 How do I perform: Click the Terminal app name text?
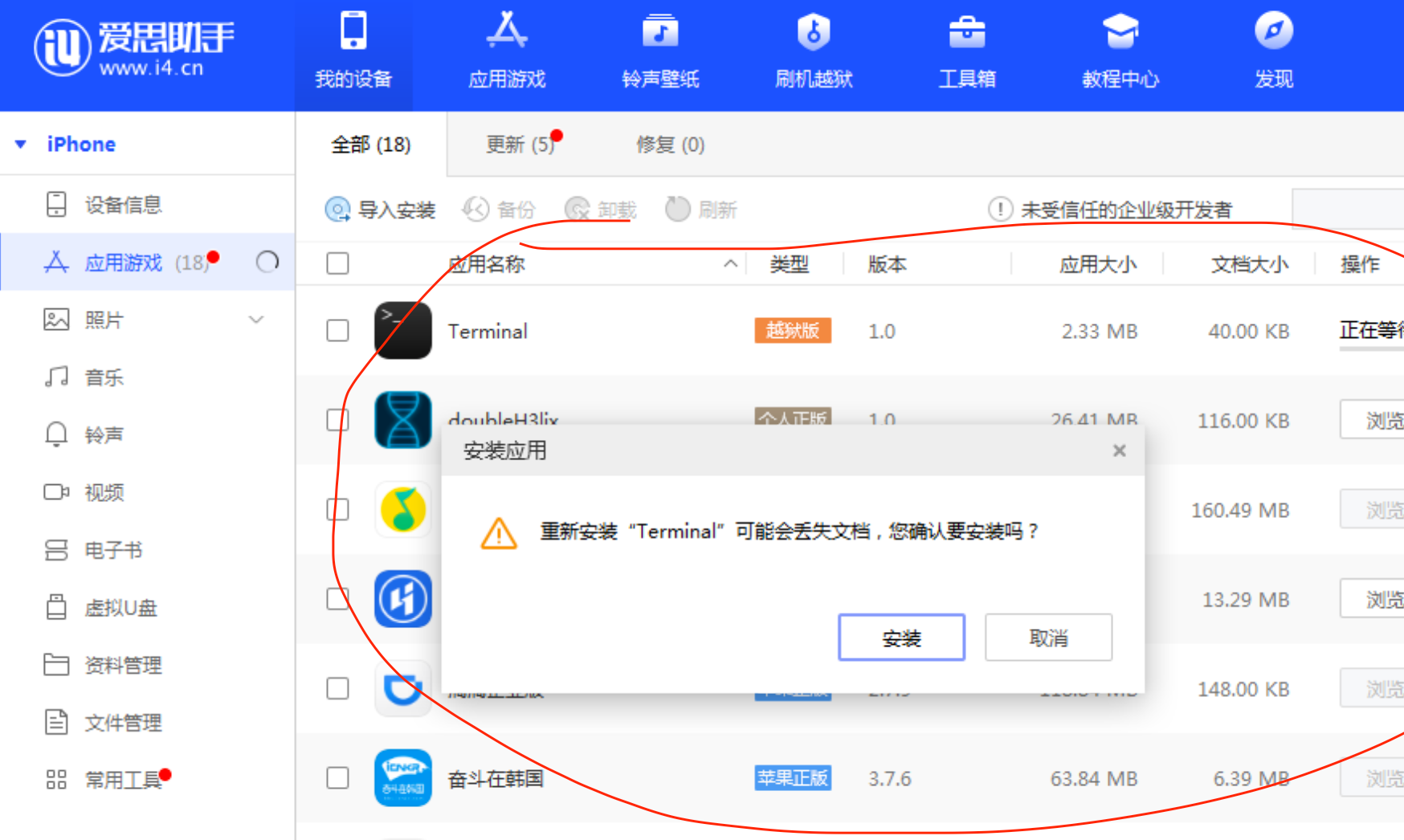488,331
